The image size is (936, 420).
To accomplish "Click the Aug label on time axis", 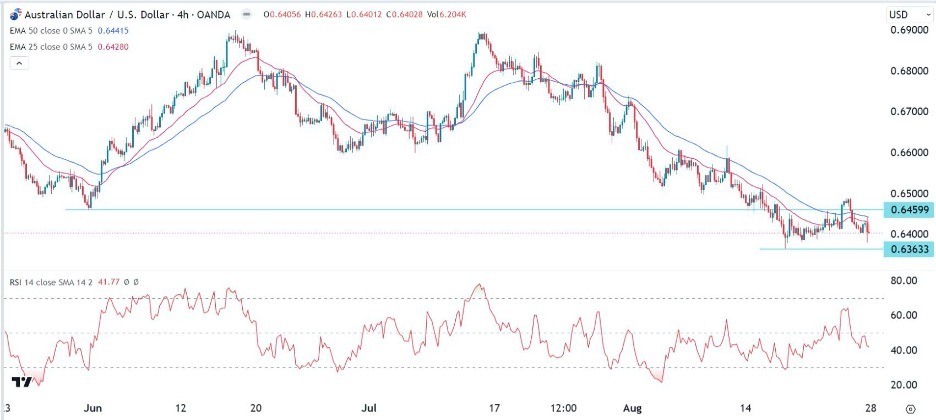I will click(x=632, y=409).
